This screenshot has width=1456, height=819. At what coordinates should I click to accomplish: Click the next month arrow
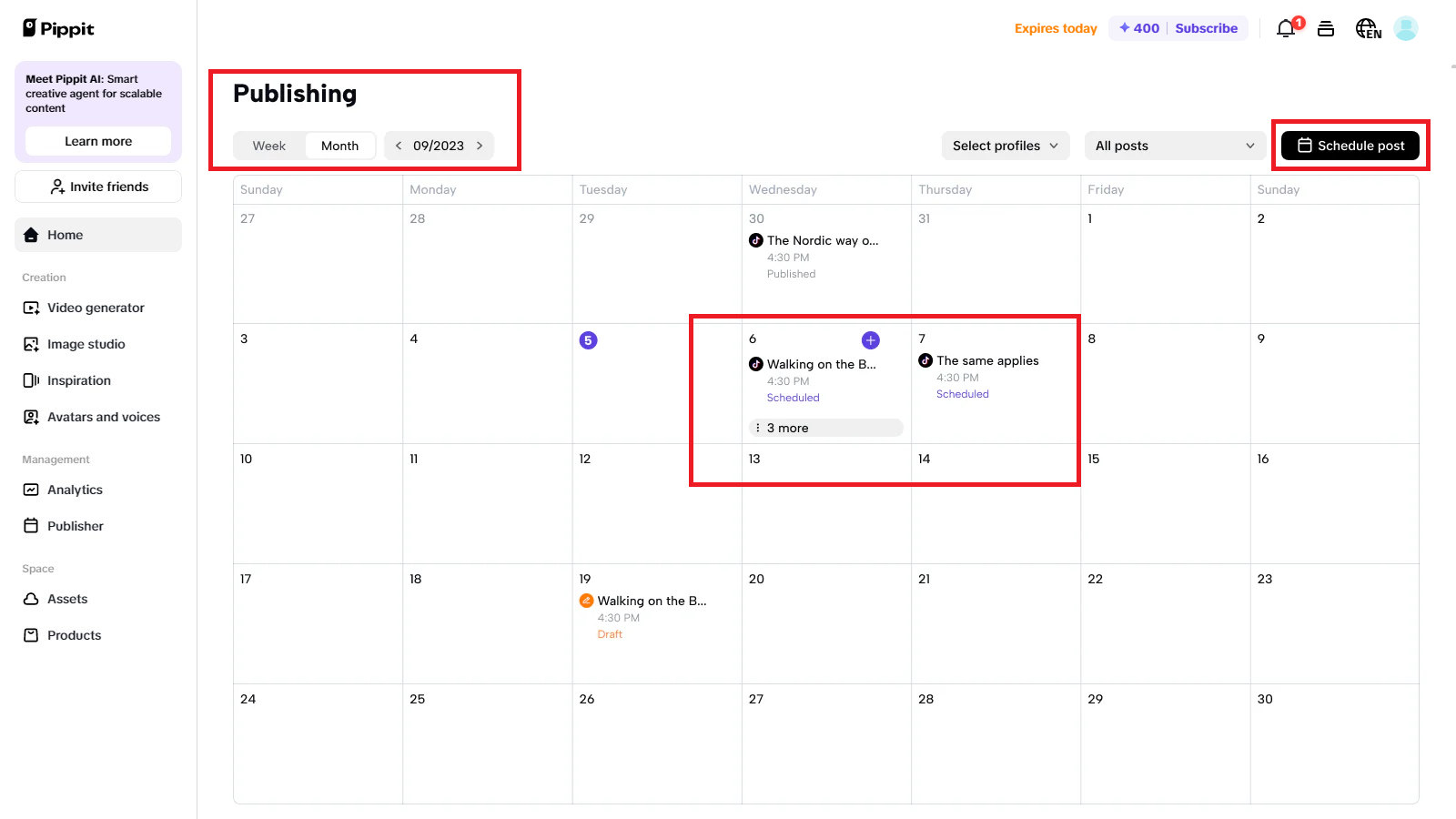click(480, 146)
